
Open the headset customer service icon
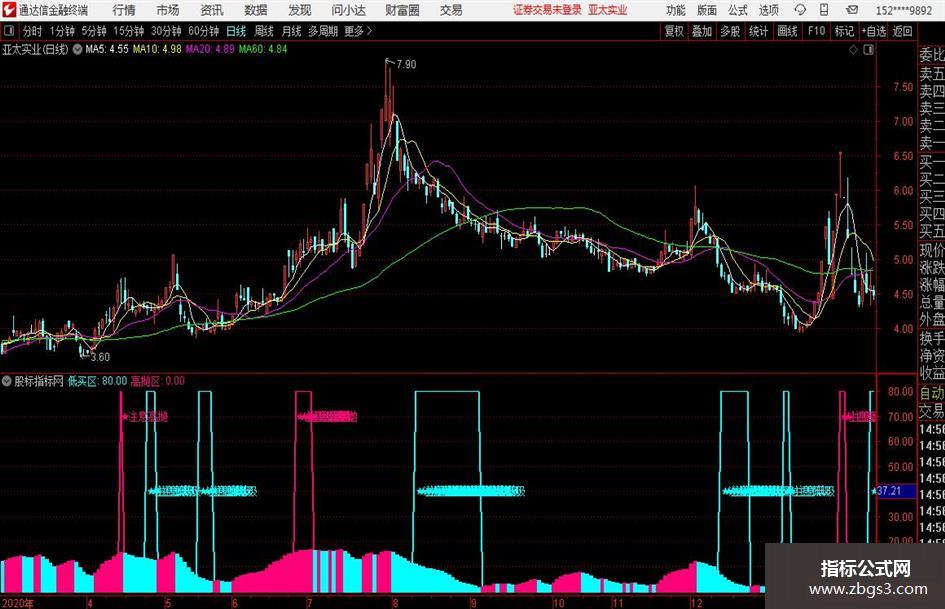[800, 10]
